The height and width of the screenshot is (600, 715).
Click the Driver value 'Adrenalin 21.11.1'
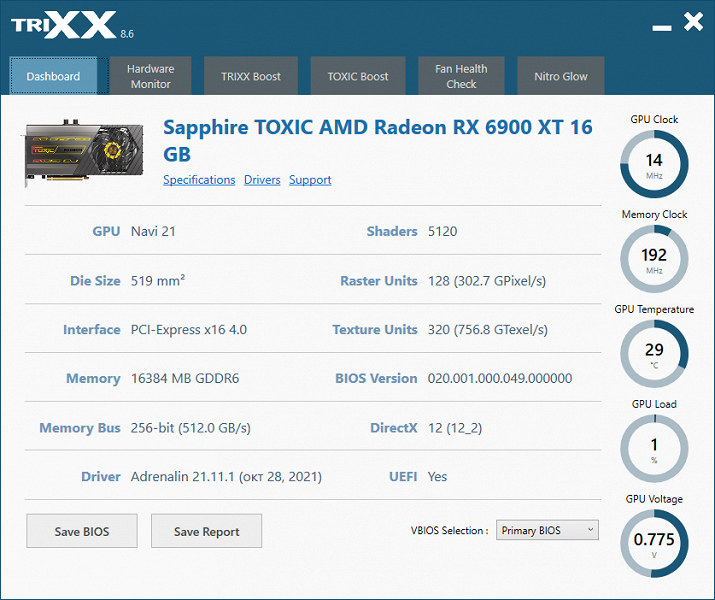(x=182, y=476)
